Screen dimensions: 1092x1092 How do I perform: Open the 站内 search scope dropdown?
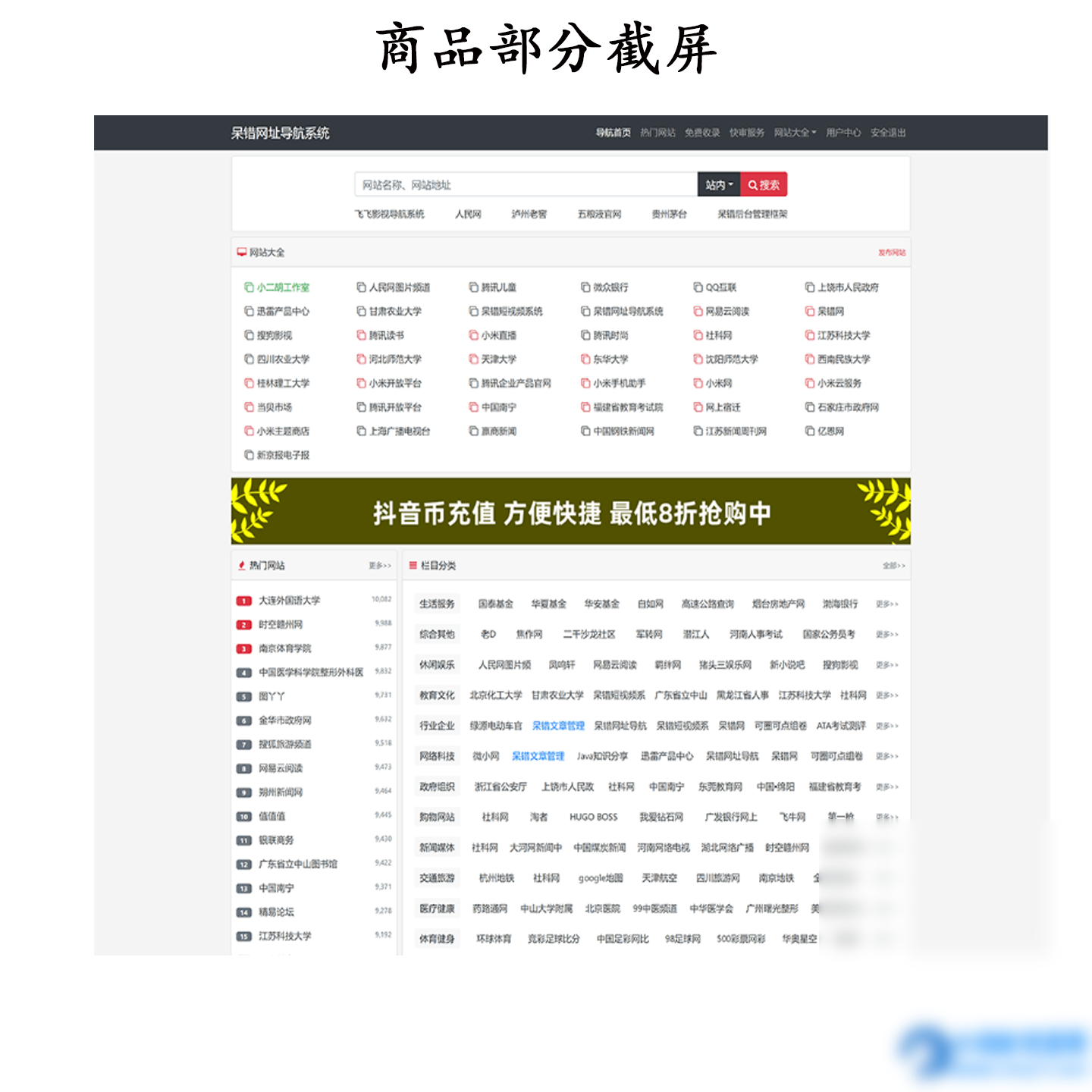pyautogui.click(x=716, y=184)
